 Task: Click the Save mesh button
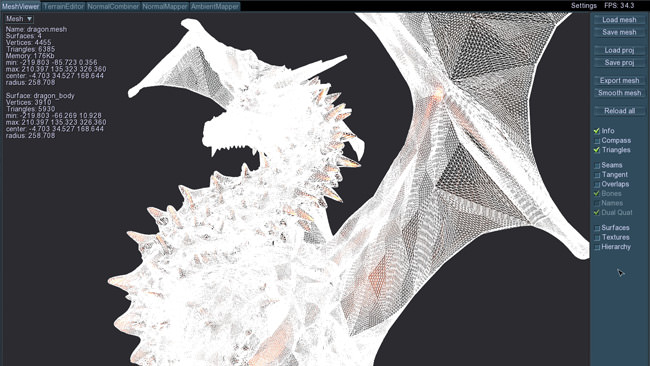click(619, 32)
